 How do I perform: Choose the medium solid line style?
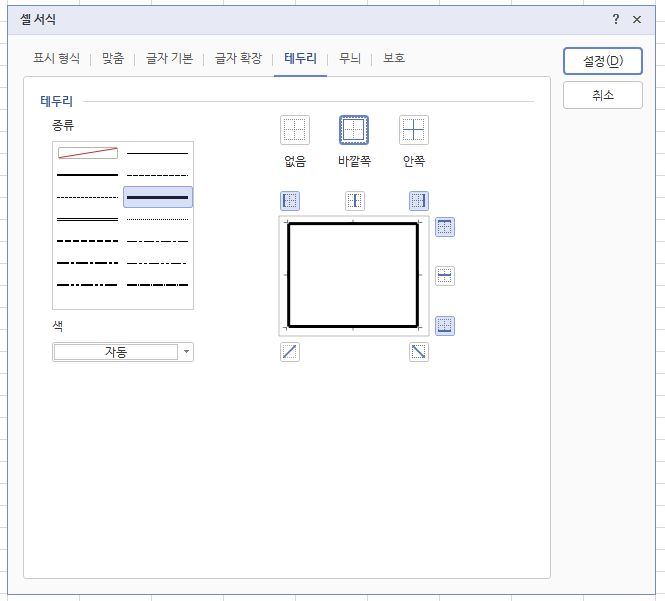[x=87, y=175]
